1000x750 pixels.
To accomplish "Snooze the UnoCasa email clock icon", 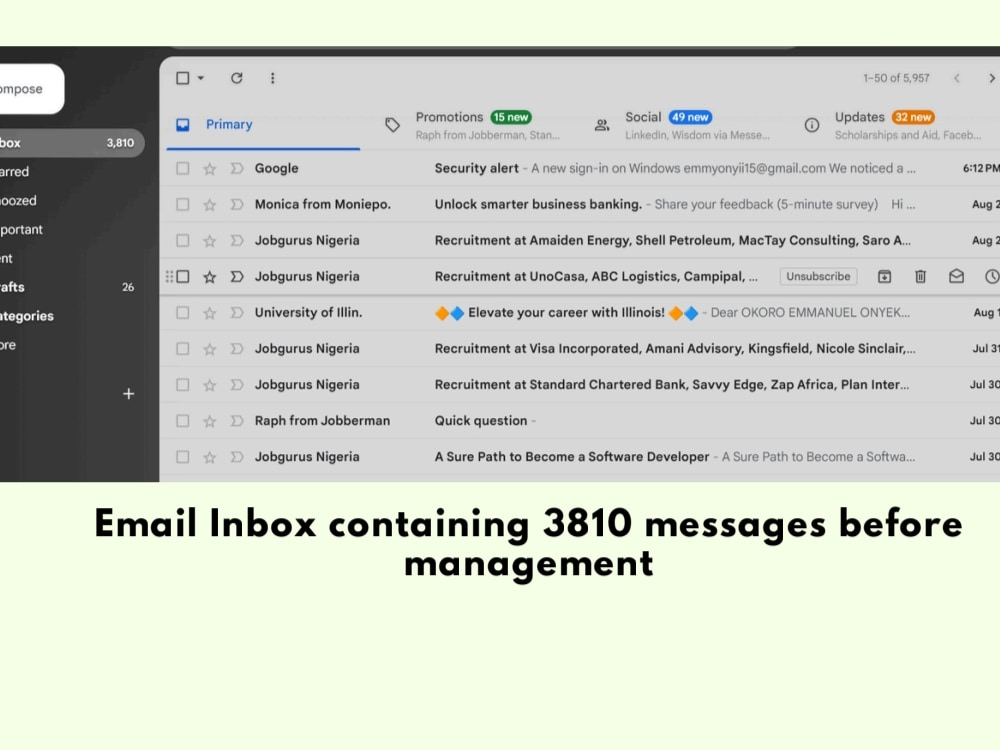I will 992,276.
